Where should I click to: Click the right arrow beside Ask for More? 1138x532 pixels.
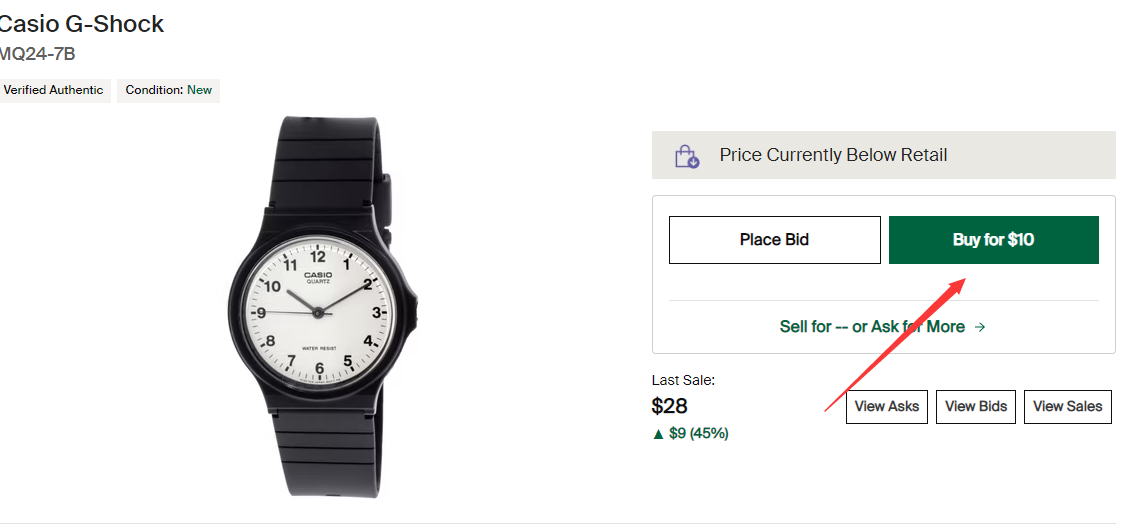[980, 327]
